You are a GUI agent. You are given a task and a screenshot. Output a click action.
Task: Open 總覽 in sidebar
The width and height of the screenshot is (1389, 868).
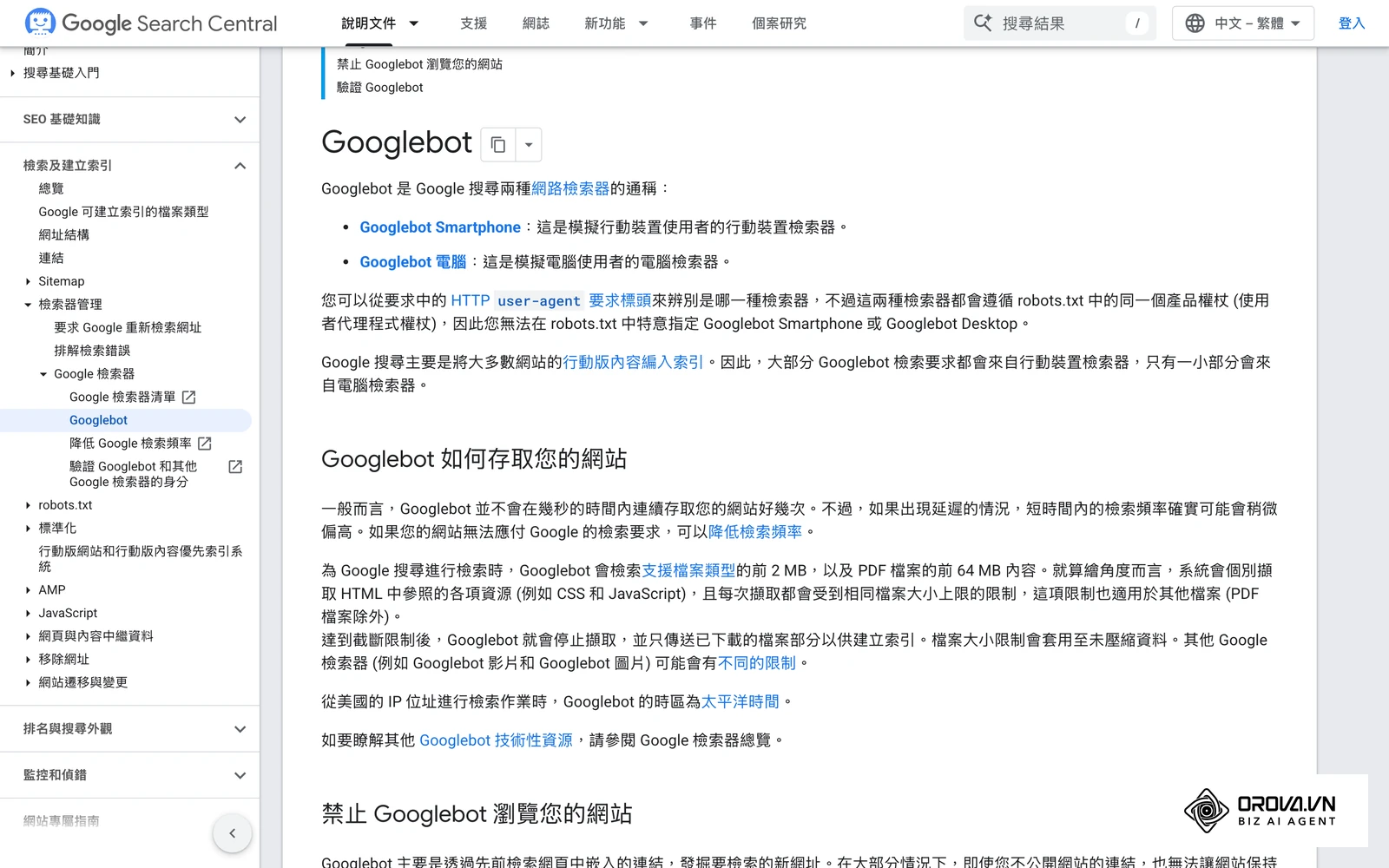coord(51,188)
